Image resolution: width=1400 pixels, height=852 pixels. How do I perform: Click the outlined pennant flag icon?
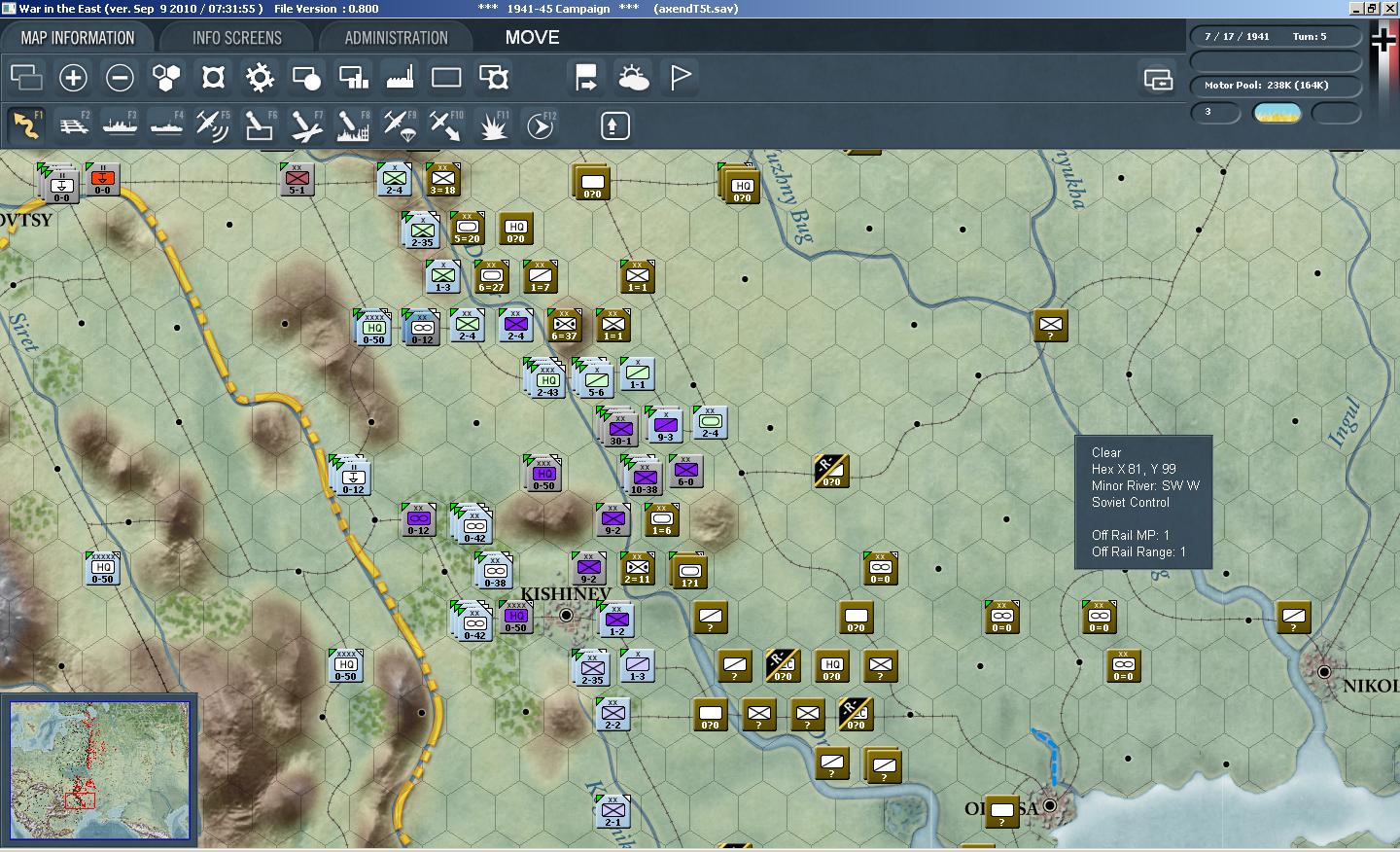coord(681,78)
